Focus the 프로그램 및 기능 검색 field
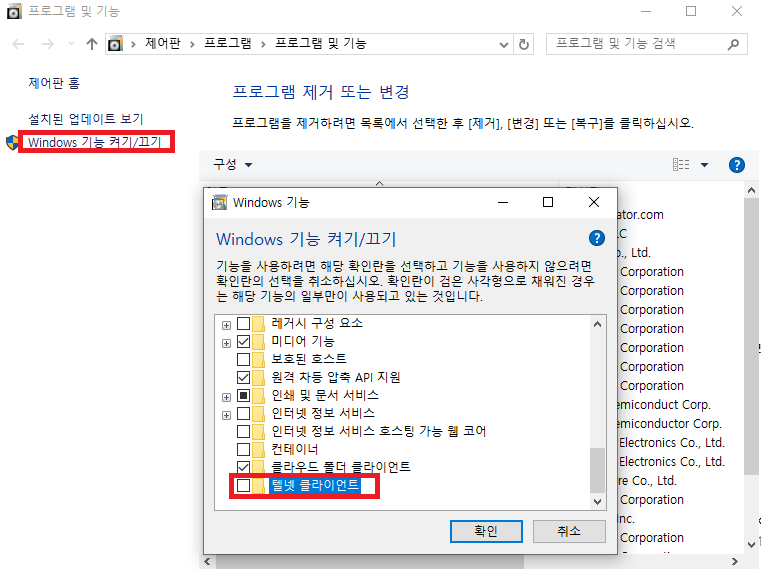The width and height of the screenshot is (761, 569). (x=646, y=44)
